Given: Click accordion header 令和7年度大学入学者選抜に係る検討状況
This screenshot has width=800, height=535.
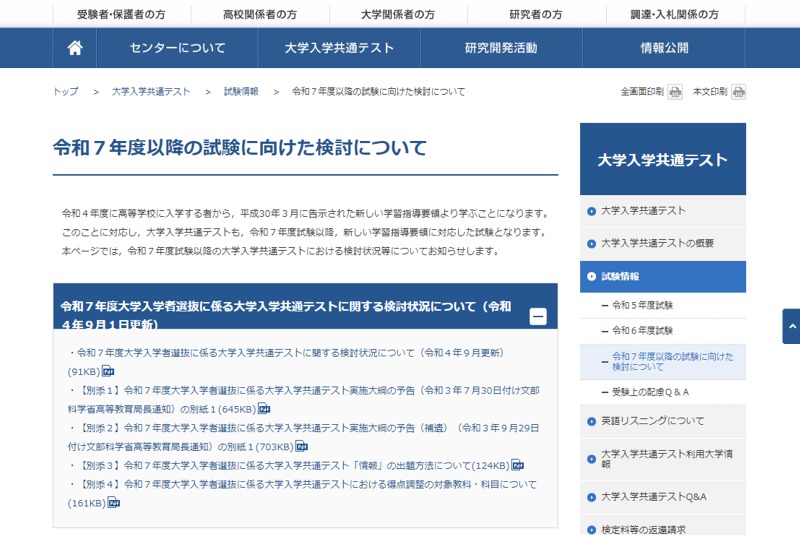Looking at the screenshot, I should [306, 307].
